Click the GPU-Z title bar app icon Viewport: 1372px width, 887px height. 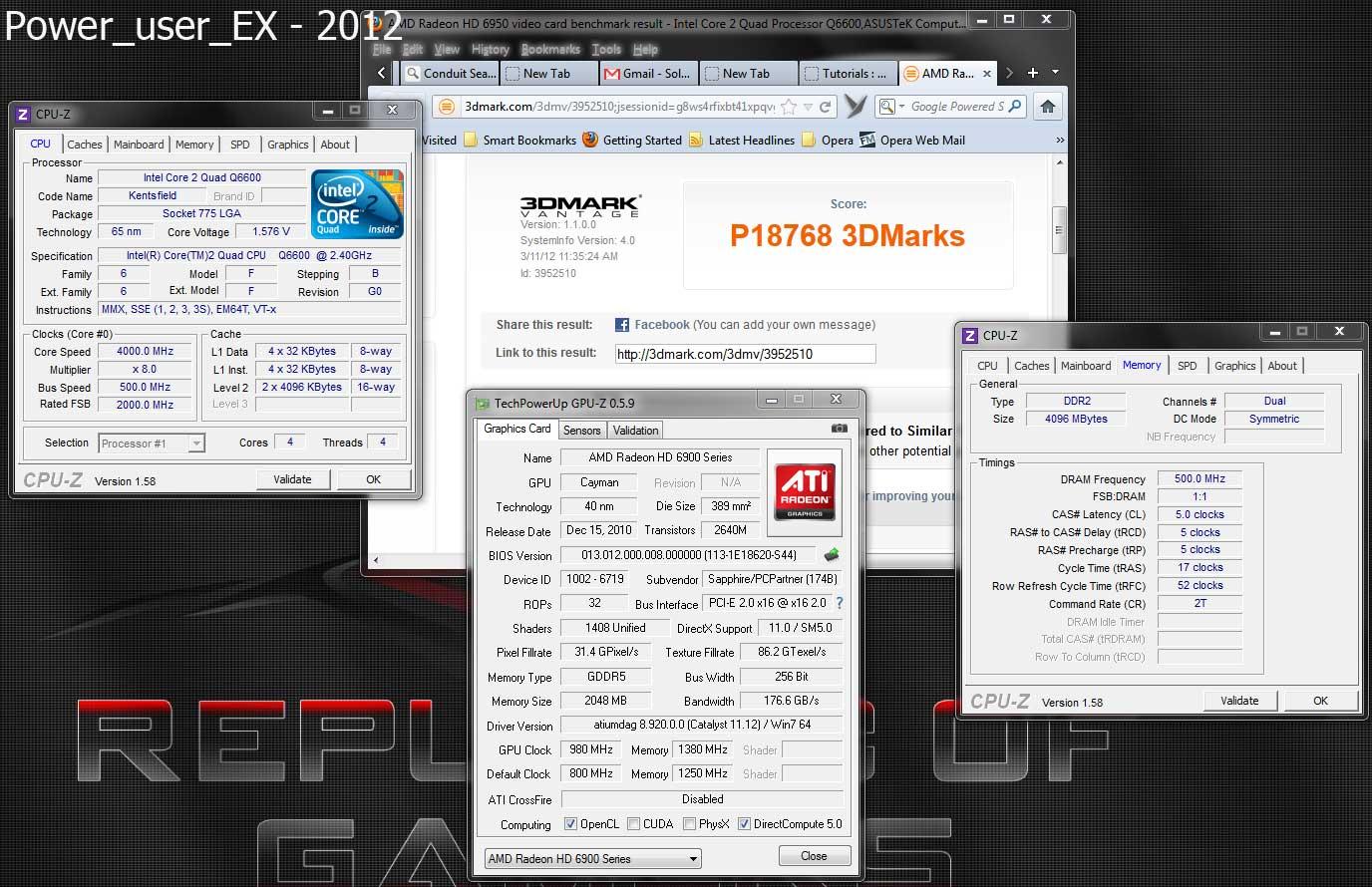coord(483,403)
